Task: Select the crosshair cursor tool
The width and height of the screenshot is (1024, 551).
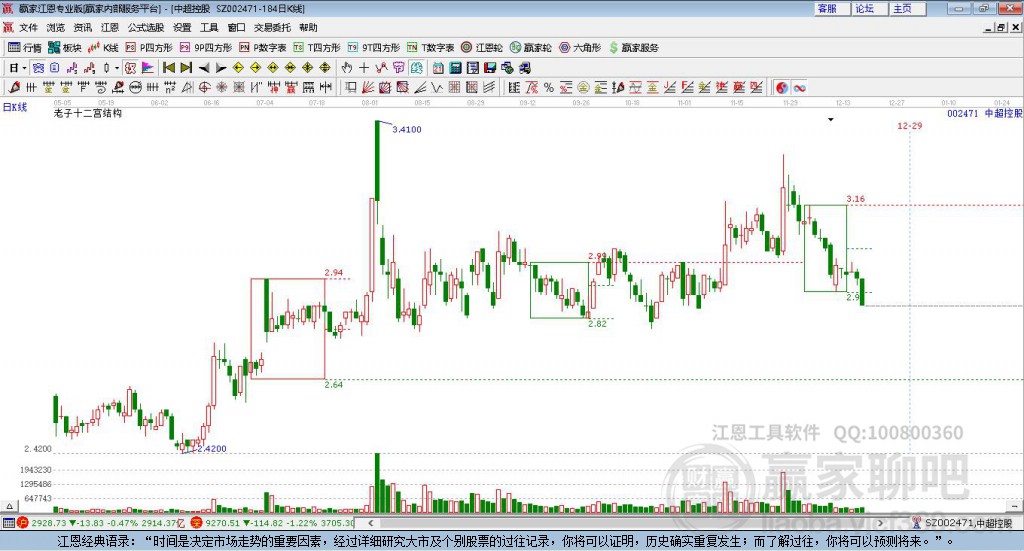Action: [x=364, y=68]
